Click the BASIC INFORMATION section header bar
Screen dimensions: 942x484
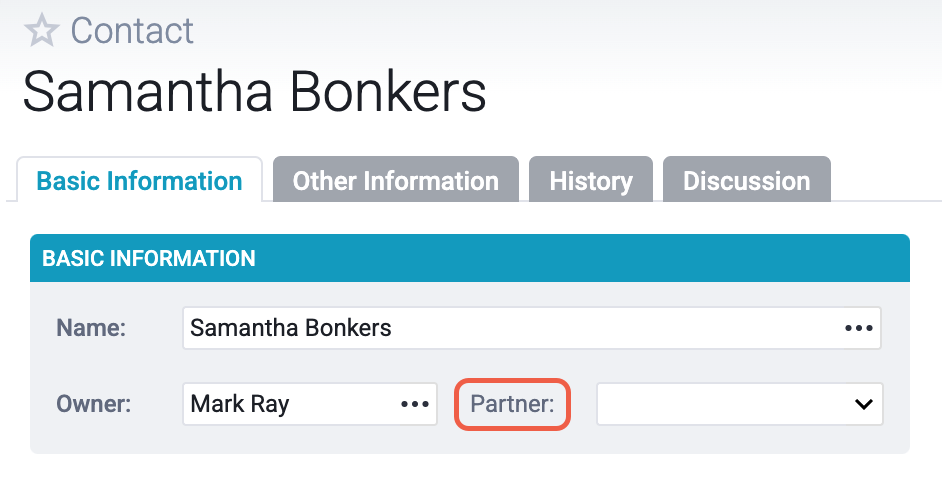(470, 258)
